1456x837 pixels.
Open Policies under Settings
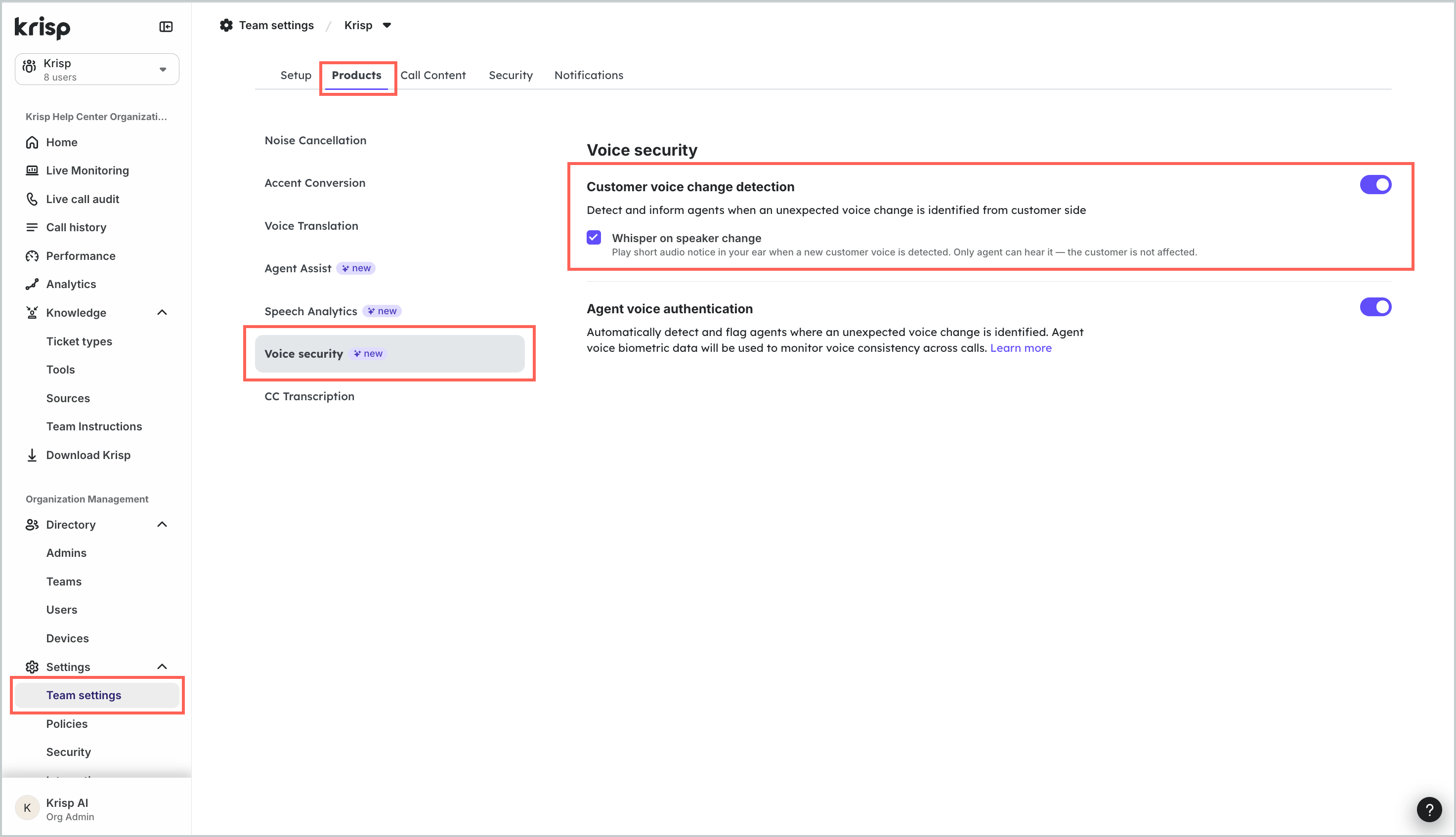coord(67,724)
